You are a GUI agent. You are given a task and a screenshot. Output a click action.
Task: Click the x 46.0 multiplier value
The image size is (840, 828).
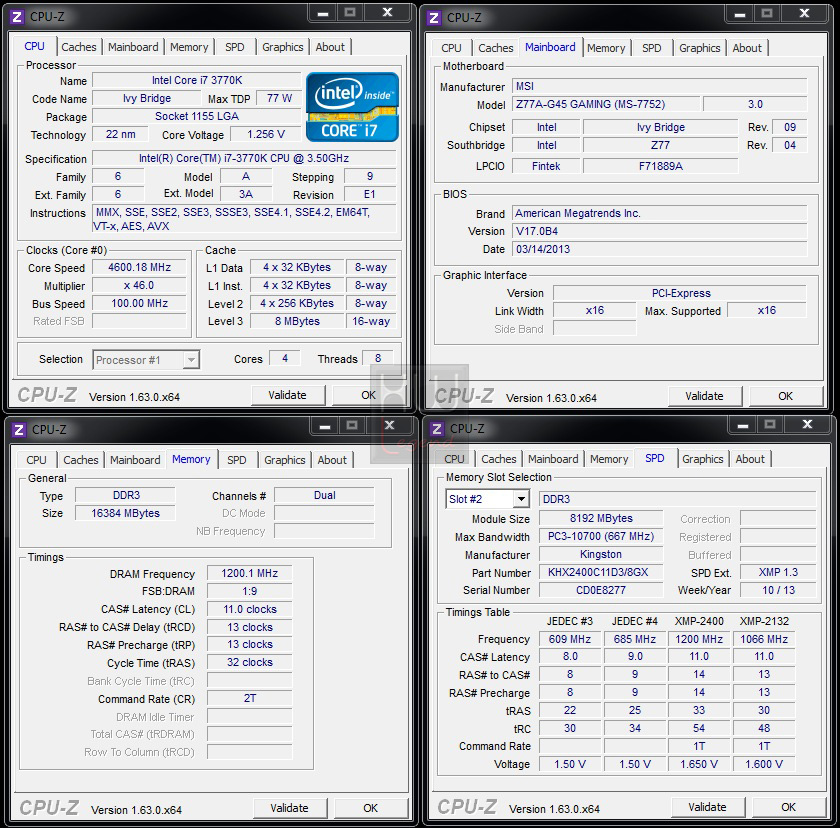click(139, 285)
